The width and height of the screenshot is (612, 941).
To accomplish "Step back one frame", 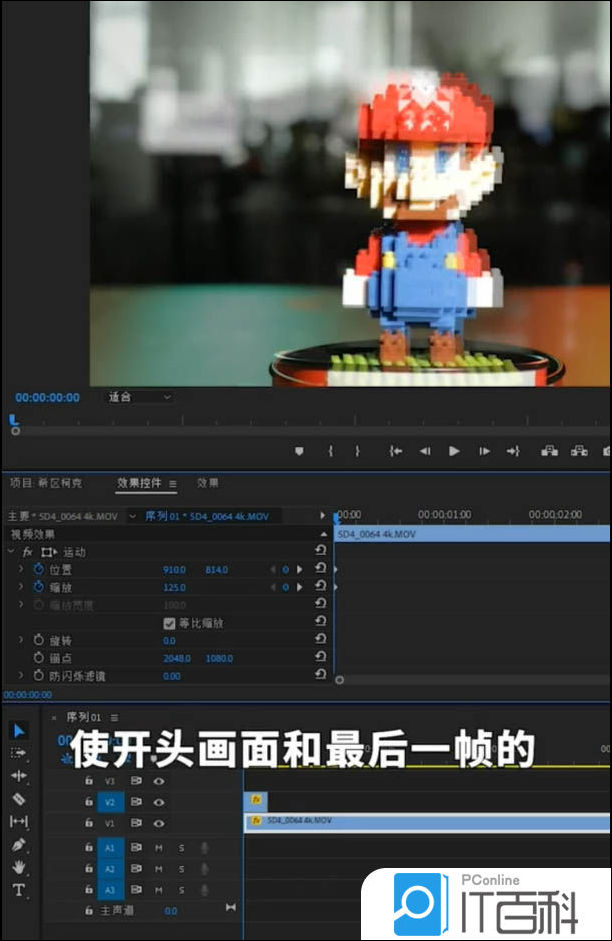I will click(x=425, y=451).
